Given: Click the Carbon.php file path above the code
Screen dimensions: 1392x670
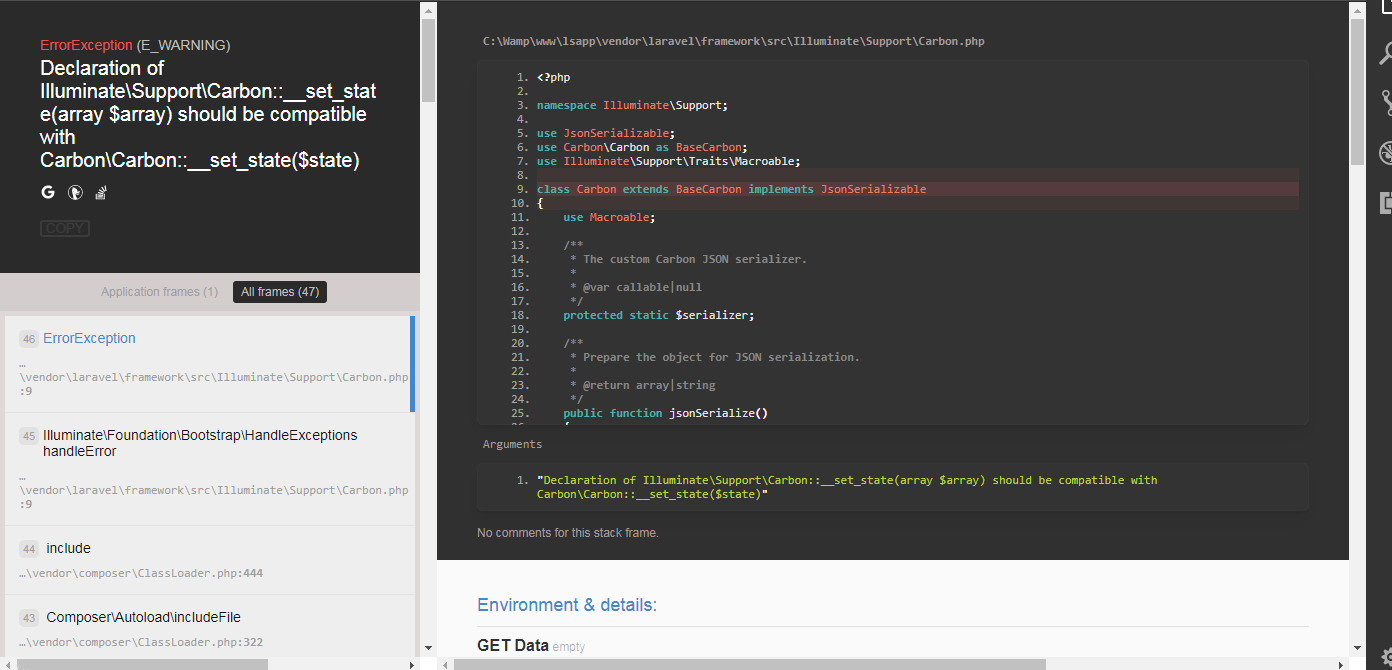Looking at the screenshot, I should tap(733, 42).
